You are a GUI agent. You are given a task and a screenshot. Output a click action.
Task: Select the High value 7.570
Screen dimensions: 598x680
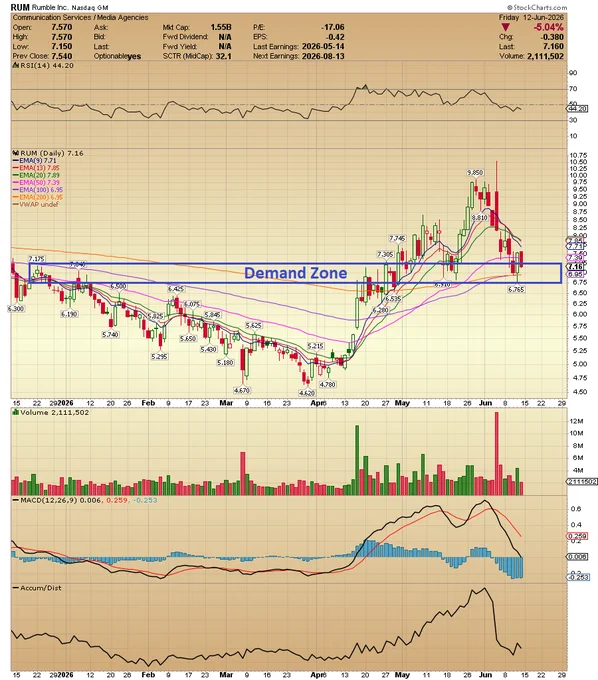(62, 37)
